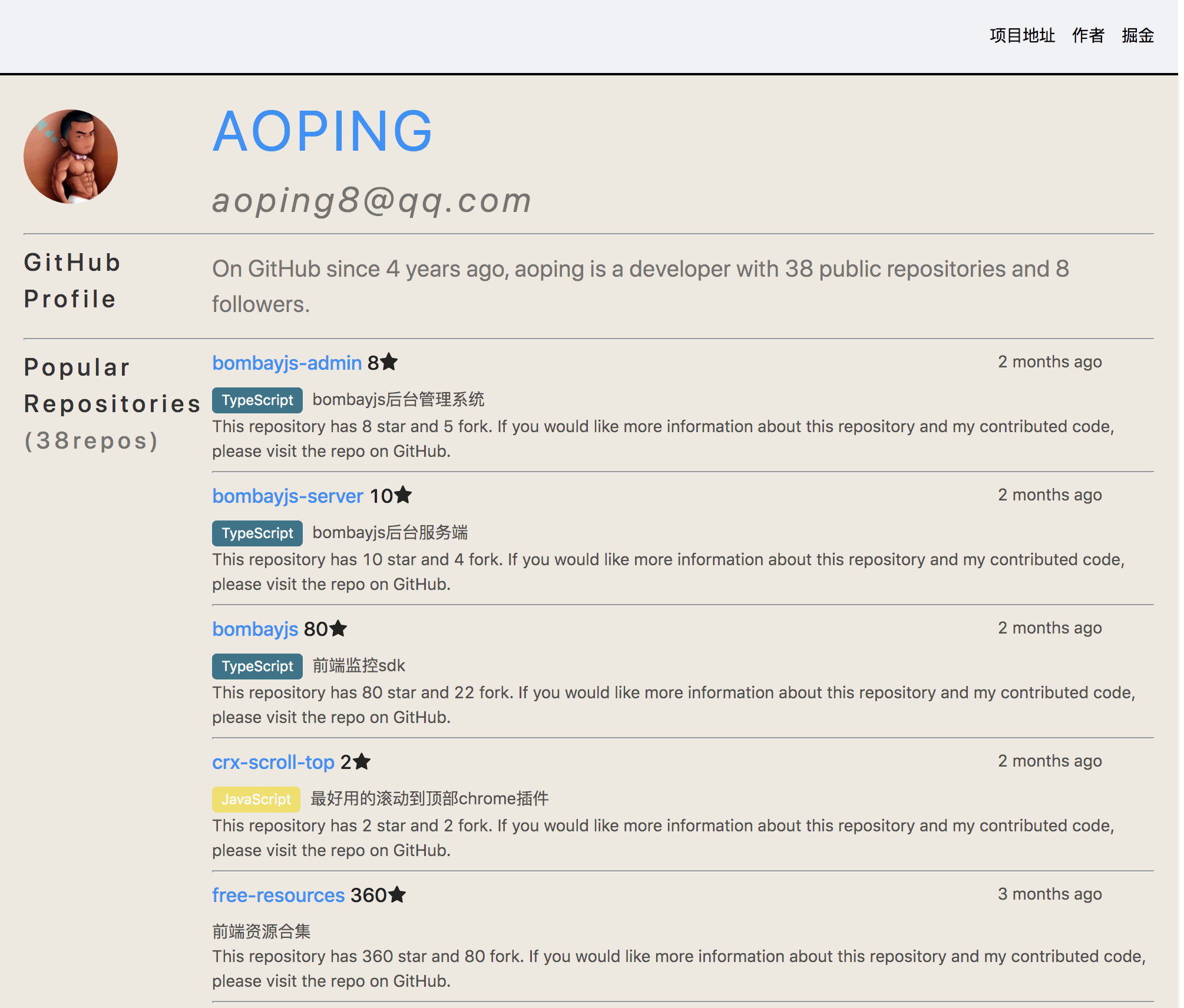This screenshot has height=1008, width=1184.
Task: Click the star icon beside crx-scroll-top
Action: 362,761
